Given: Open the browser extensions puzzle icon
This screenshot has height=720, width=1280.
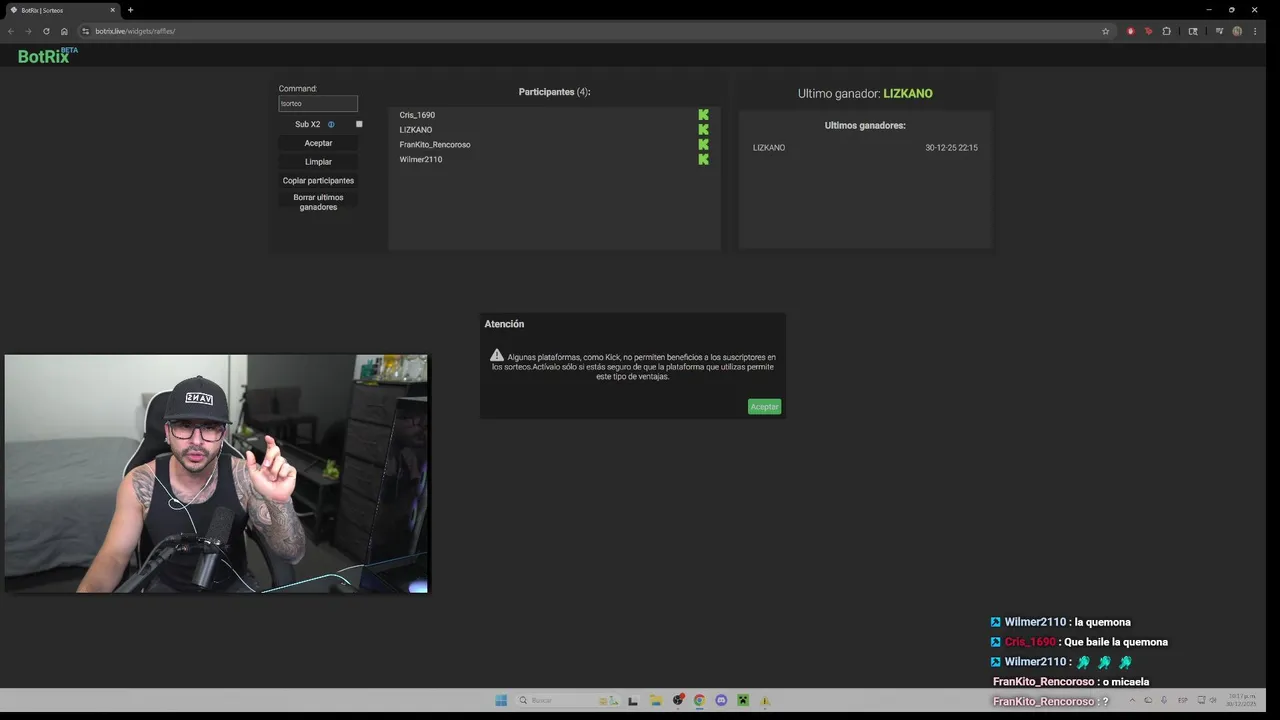Looking at the screenshot, I should [1166, 31].
